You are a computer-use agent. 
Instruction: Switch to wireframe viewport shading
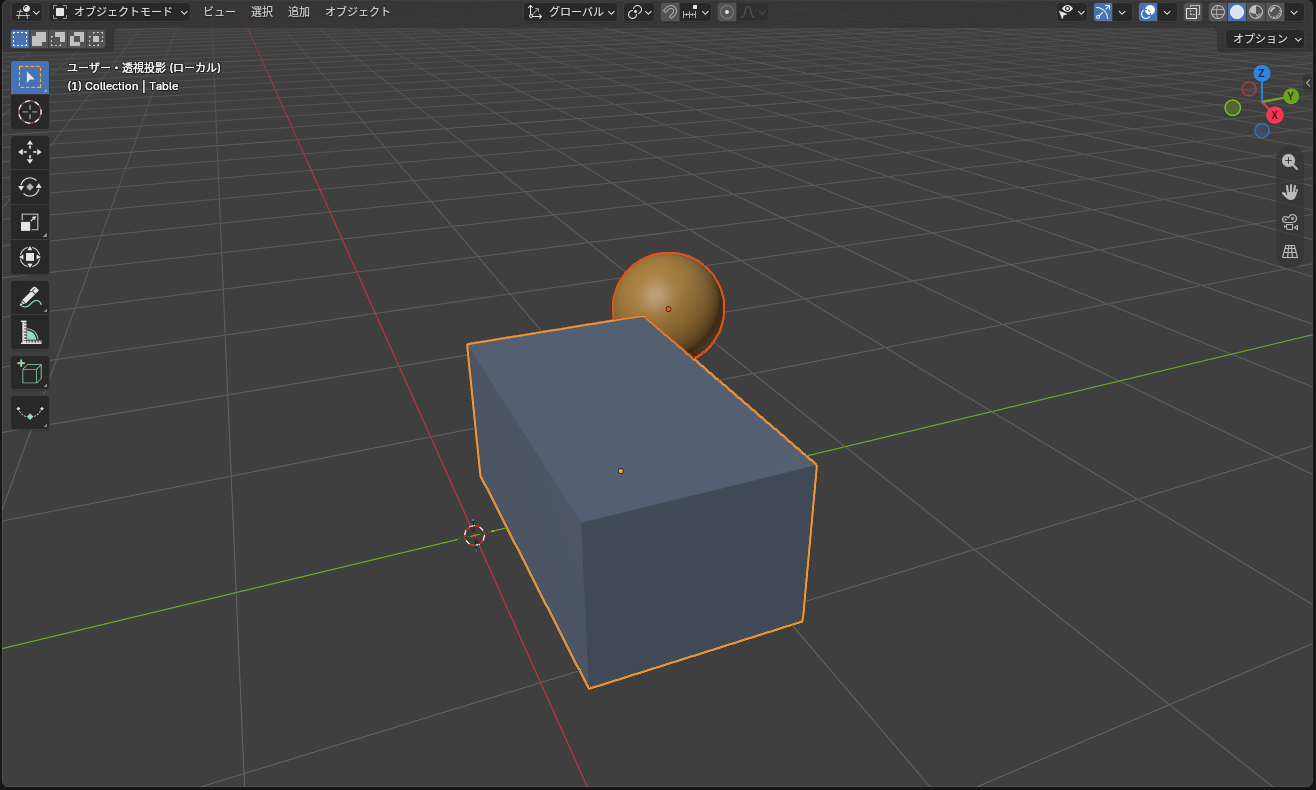1218,12
